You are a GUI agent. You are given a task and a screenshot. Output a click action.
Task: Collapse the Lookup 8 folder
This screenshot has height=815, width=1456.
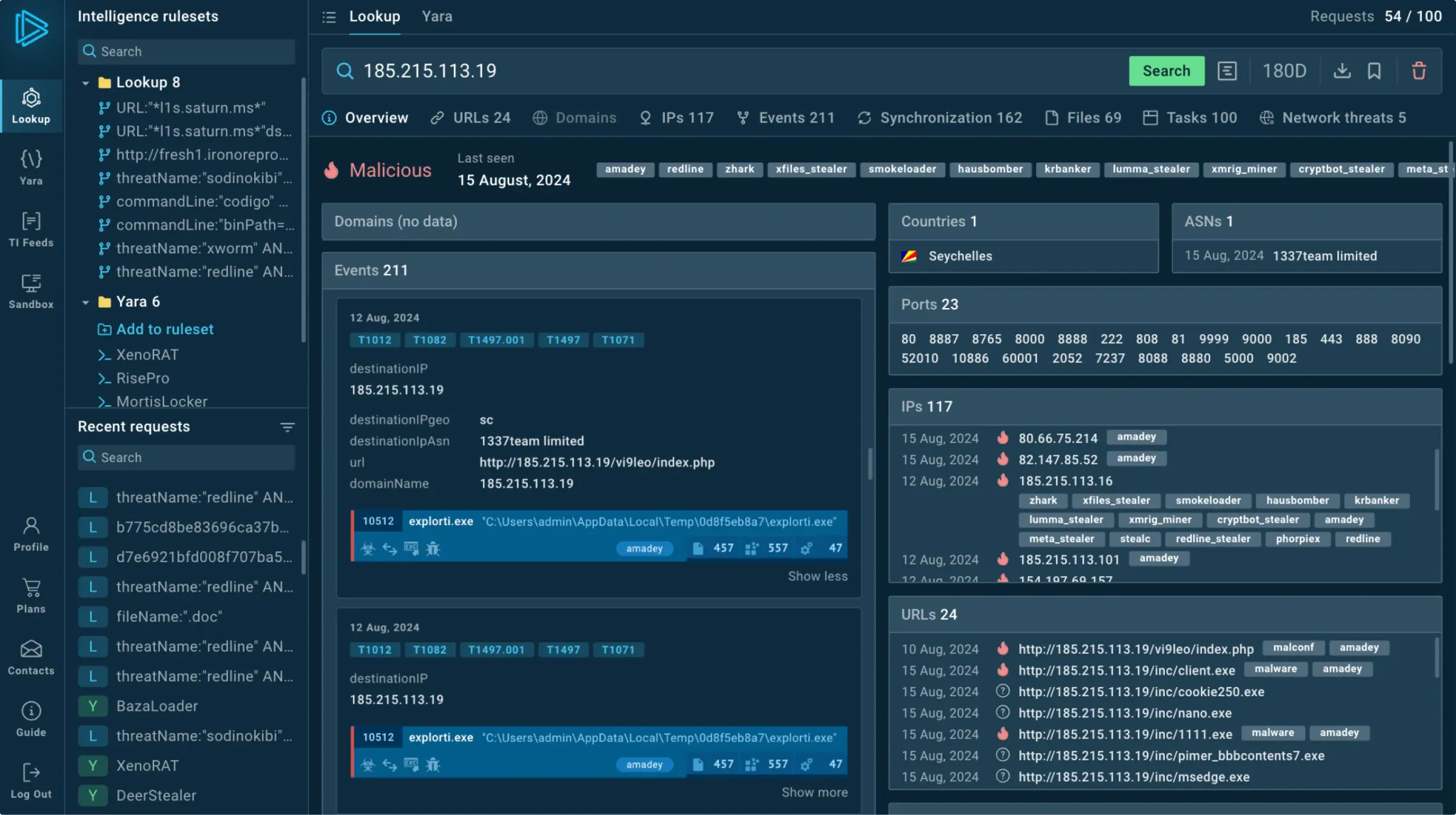pos(86,82)
